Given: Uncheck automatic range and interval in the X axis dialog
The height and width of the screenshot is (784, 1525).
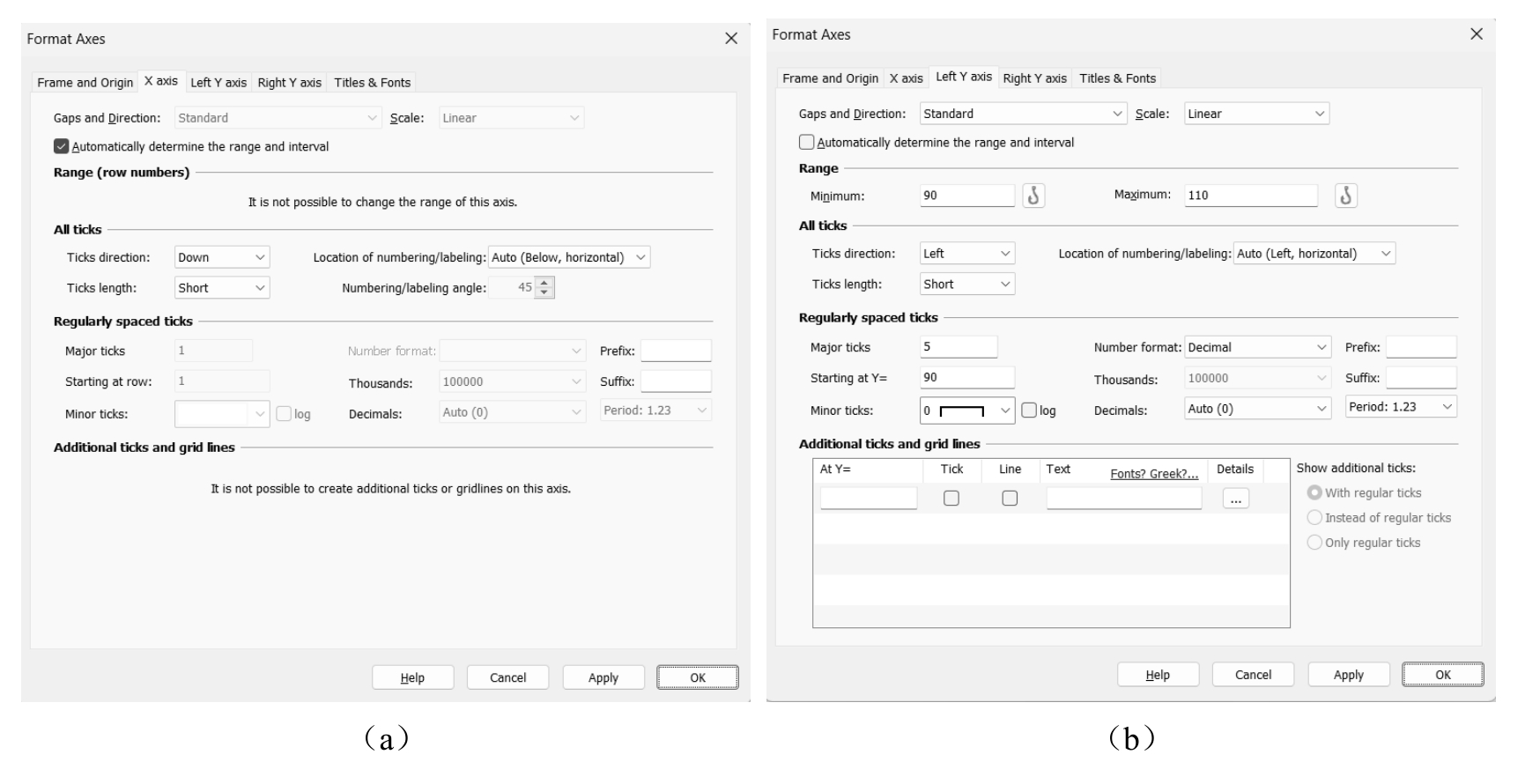Looking at the screenshot, I should click(x=62, y=147).
